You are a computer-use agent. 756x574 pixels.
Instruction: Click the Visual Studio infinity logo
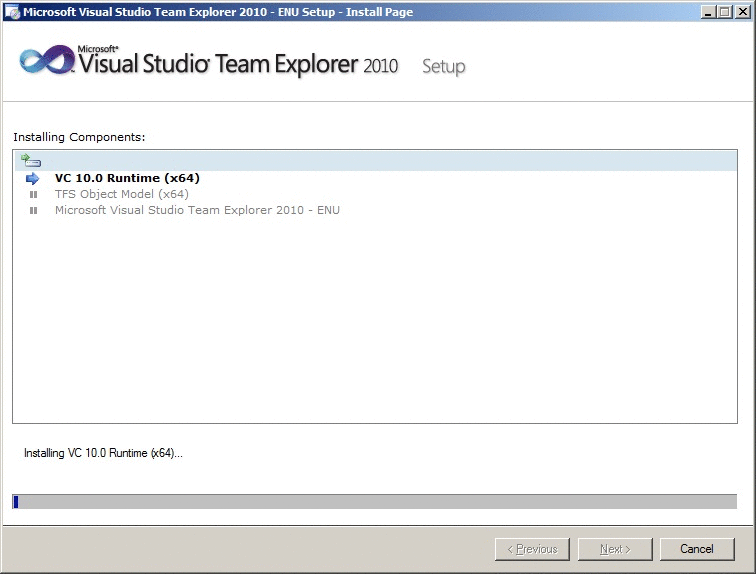pos(47,60)
